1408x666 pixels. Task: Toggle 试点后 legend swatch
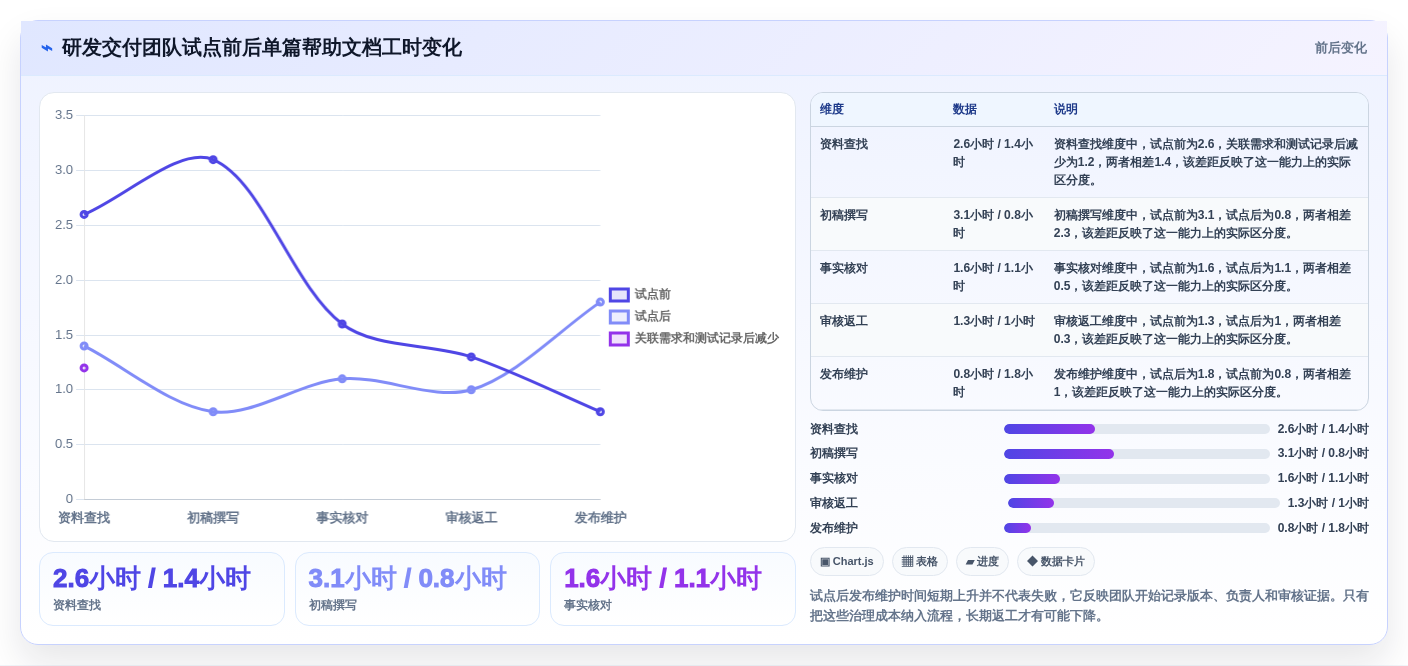click(619, 317)
